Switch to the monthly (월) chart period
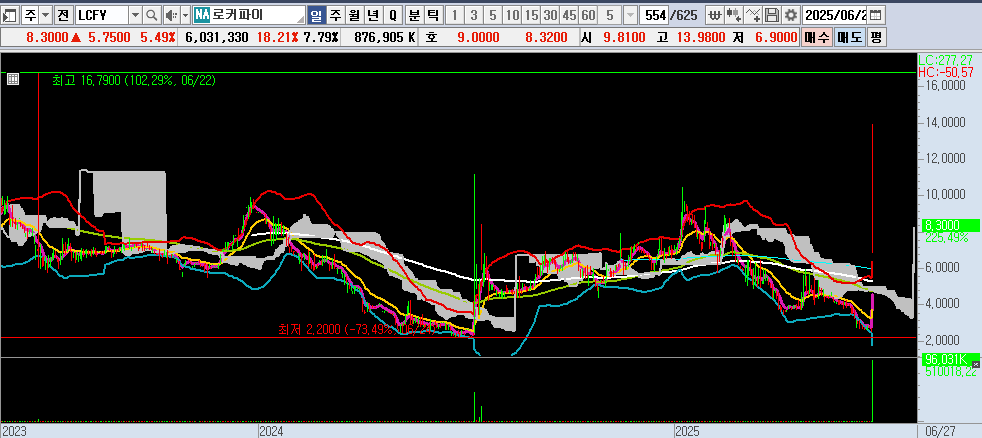Image resolution: width=982 pixels, height=438 pixels. [354, 14]
